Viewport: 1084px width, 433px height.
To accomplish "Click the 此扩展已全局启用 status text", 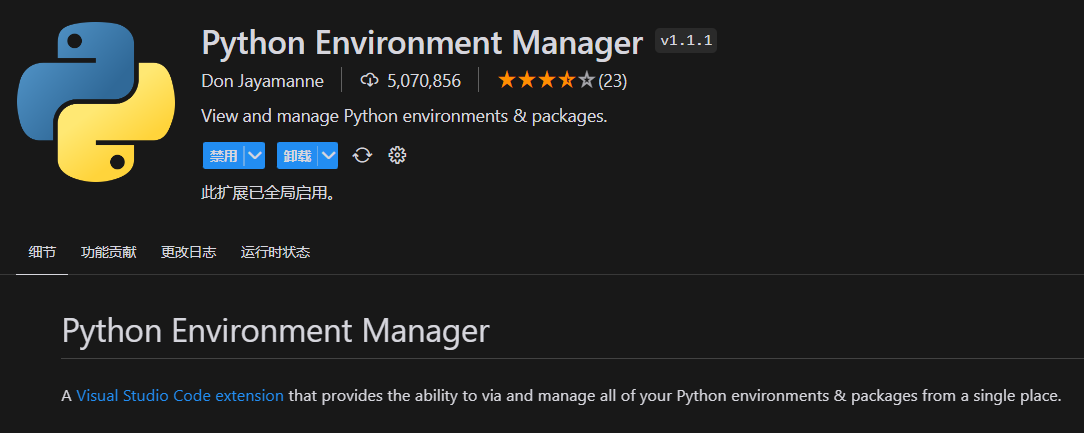I will tap(269, 193).
